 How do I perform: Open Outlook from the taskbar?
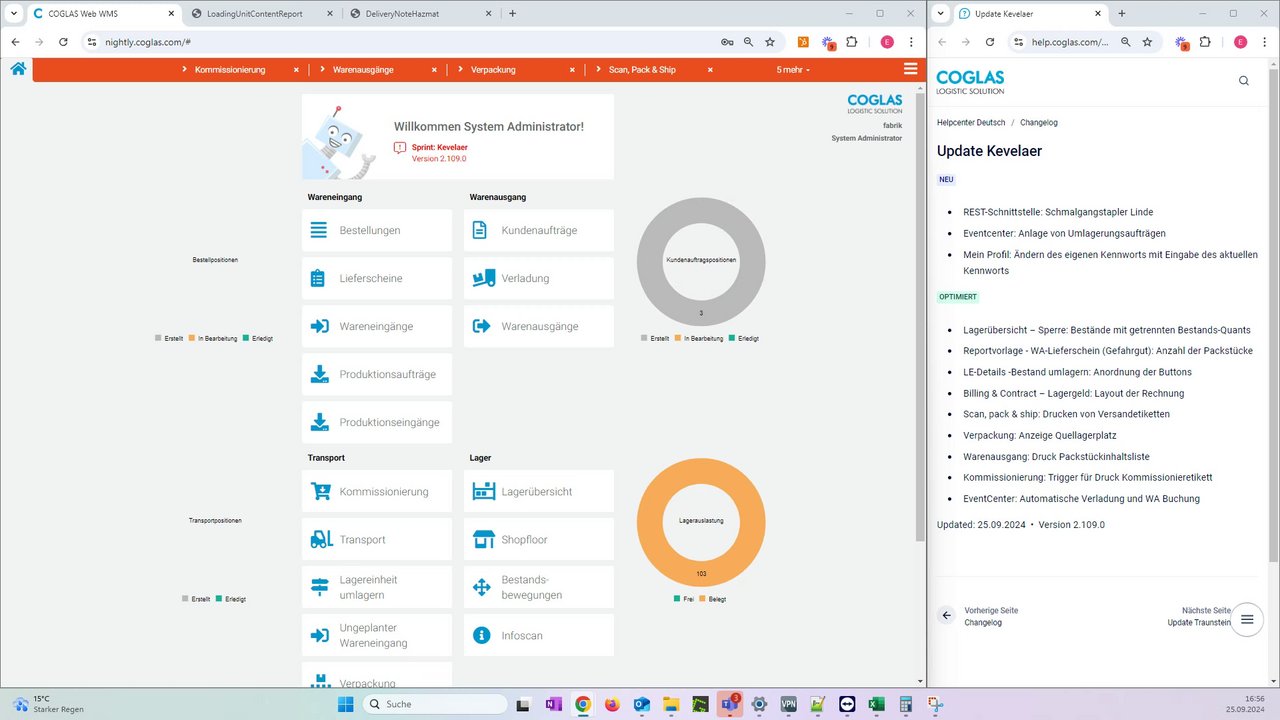pyautogui.click(x=641, y=704)
